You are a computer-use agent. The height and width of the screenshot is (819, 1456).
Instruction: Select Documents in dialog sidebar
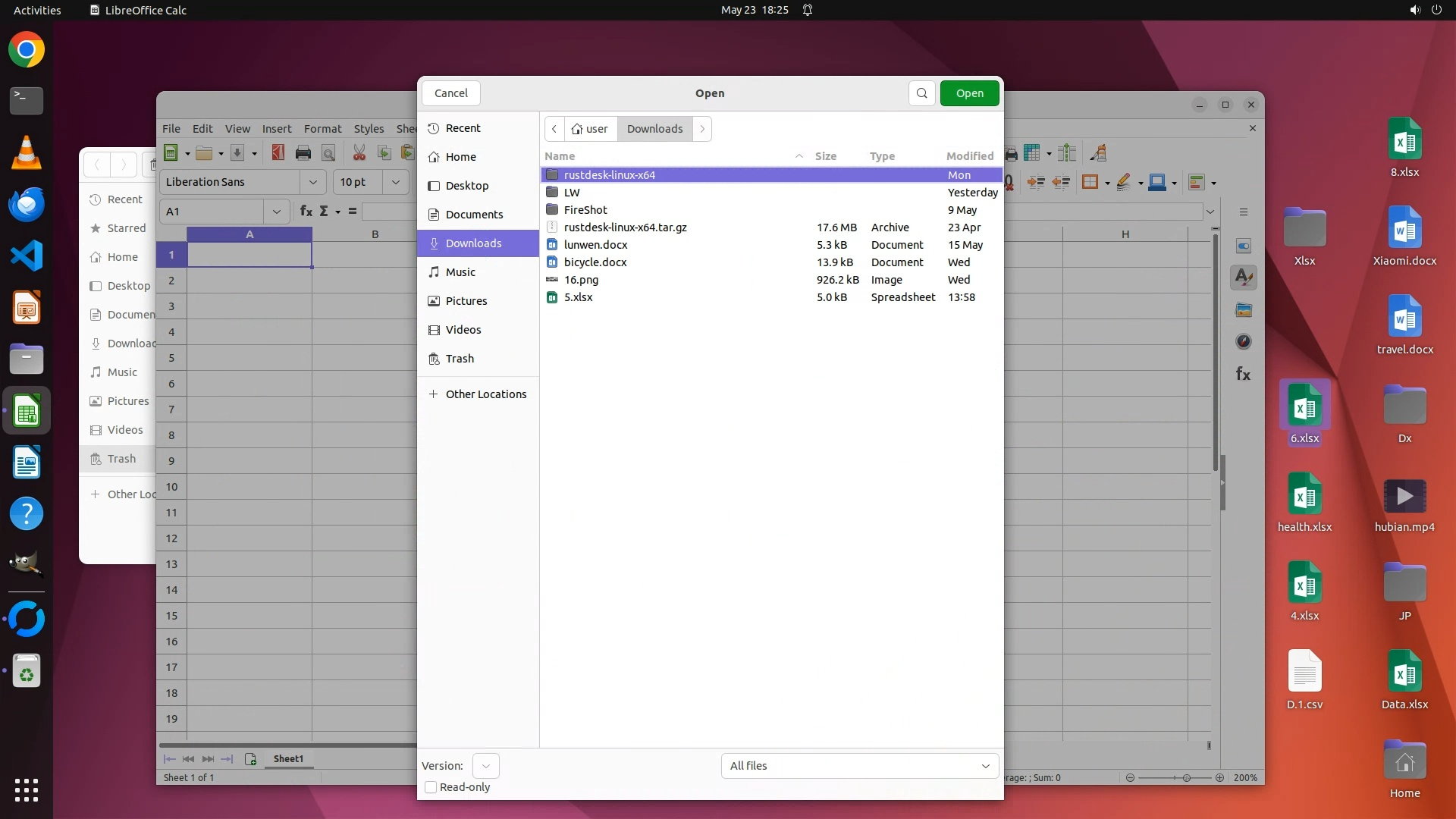point(474,215)
